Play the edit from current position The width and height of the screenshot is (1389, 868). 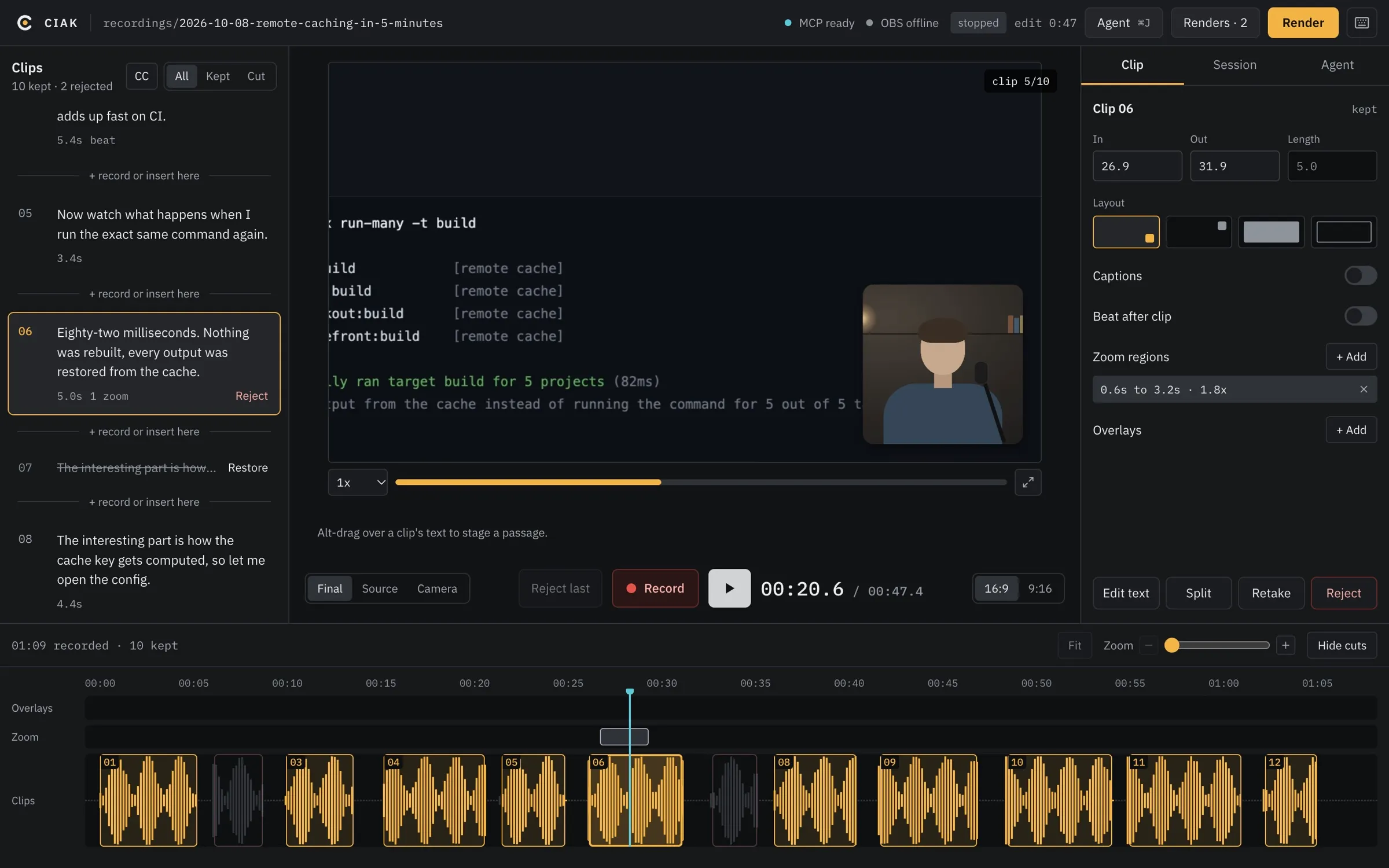(x=729, y=588)
